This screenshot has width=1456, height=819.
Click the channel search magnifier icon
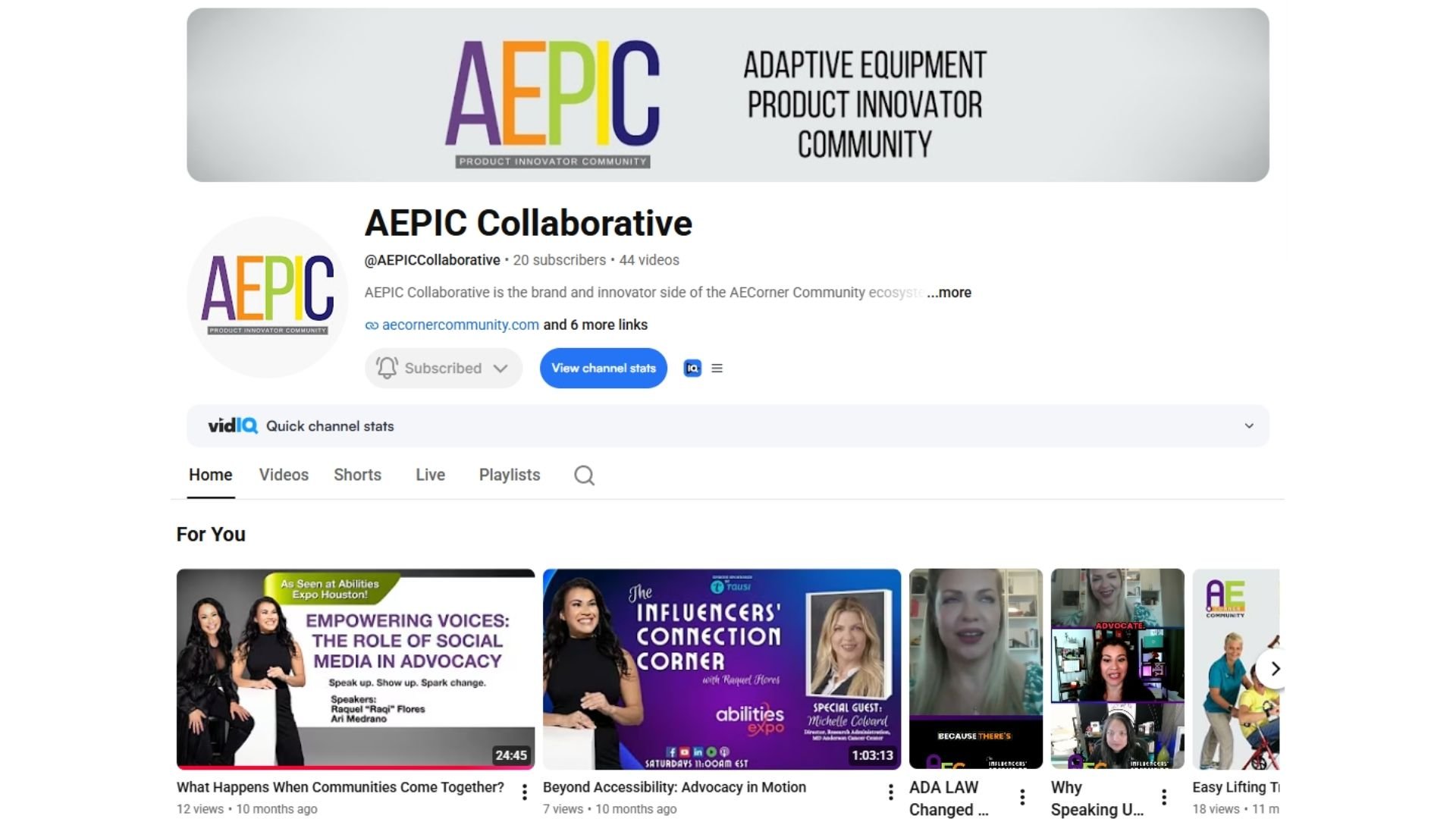[584, 475]
